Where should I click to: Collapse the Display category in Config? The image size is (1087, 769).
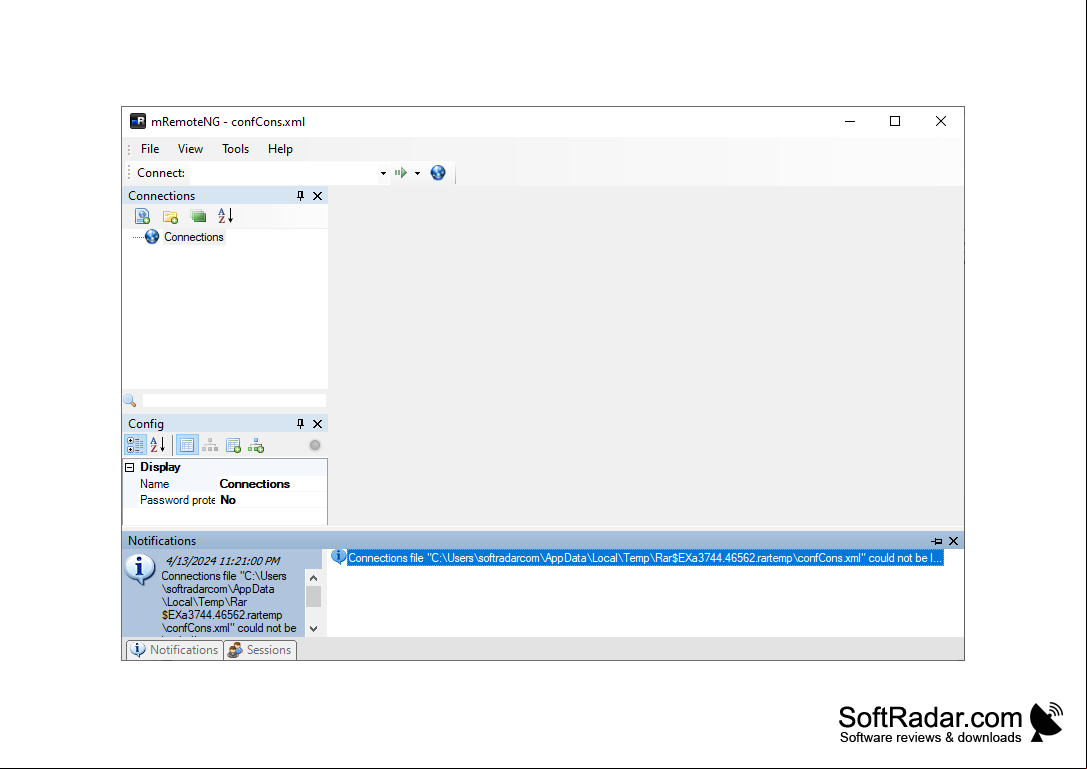point(130,467)
